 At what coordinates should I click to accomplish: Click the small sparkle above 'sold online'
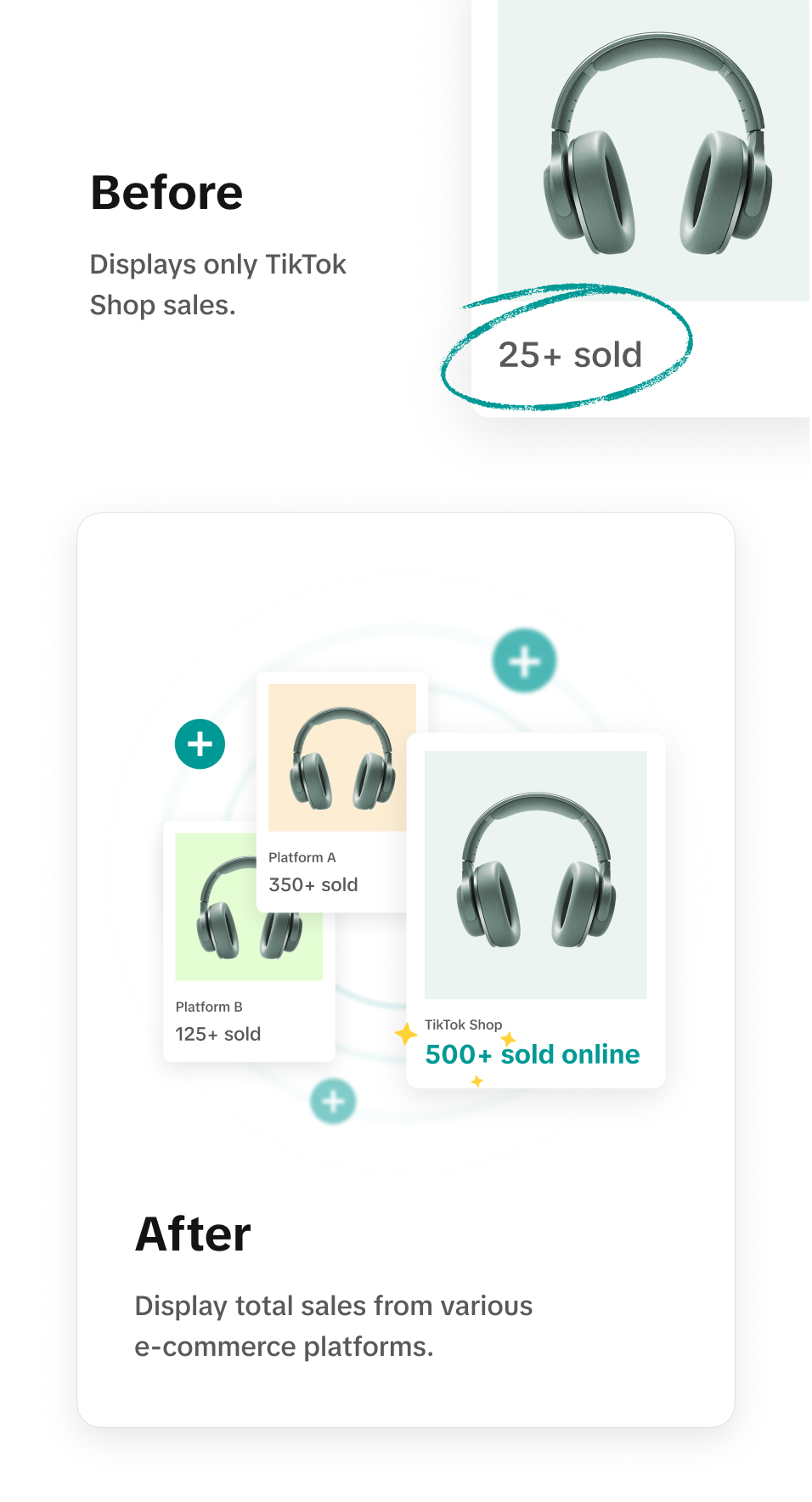[x=508, y=1039]
